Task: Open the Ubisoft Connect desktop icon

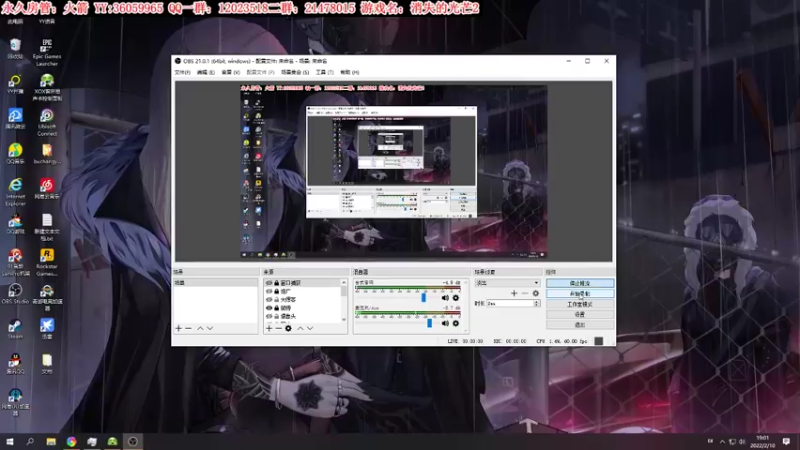Action: 46,122
